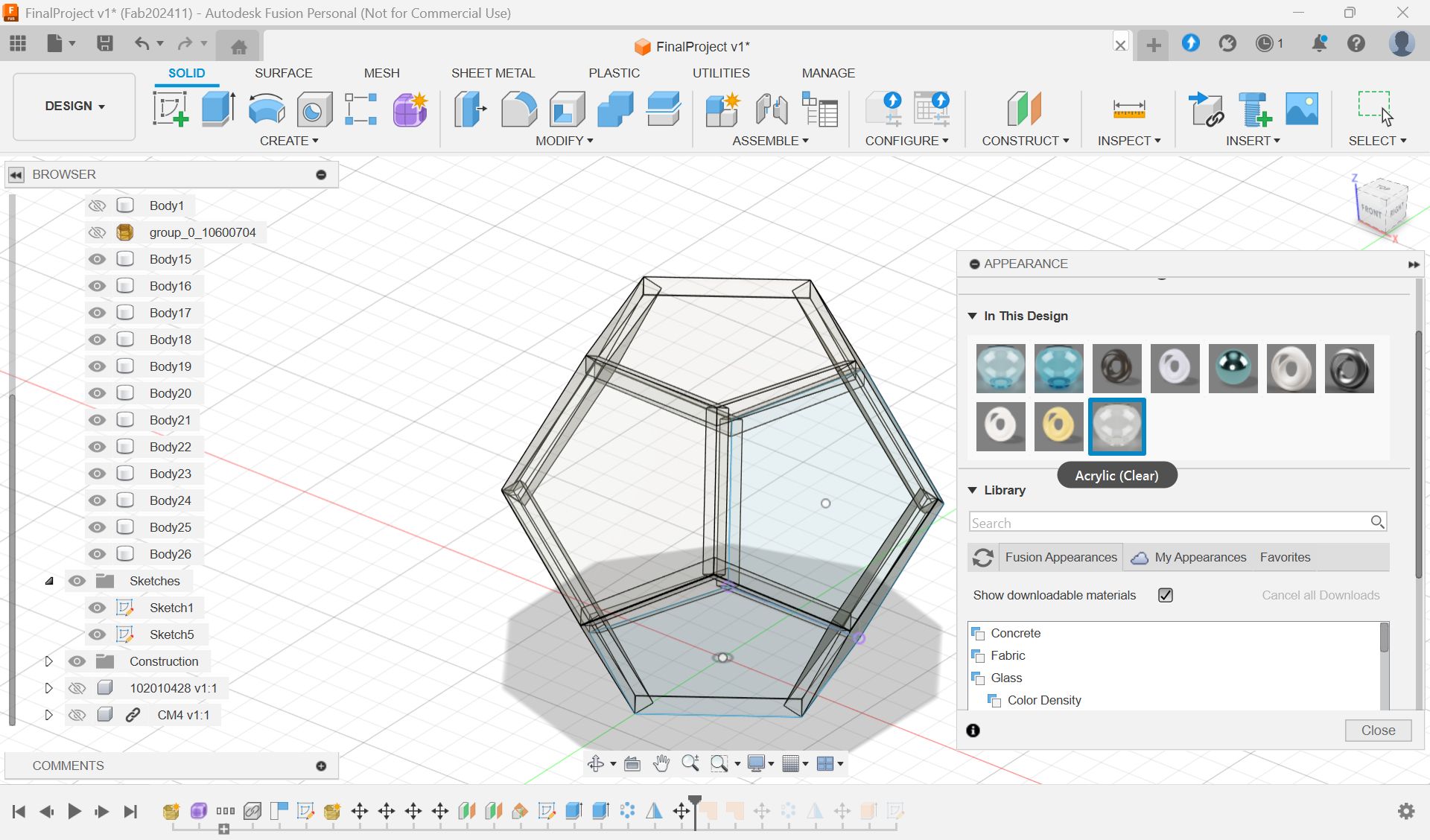Switch to the SURFACE tab
This screenshot has width=1430, height=840.
coord(283,73)
